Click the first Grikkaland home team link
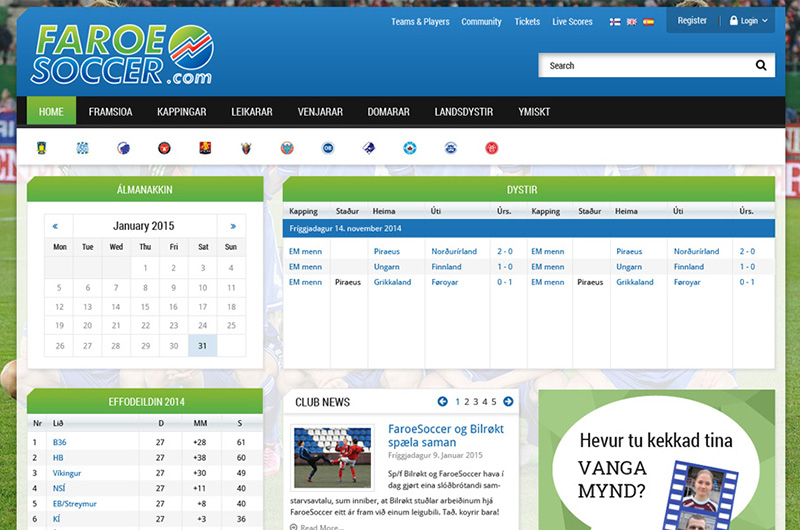 click(x=392, y=282)
